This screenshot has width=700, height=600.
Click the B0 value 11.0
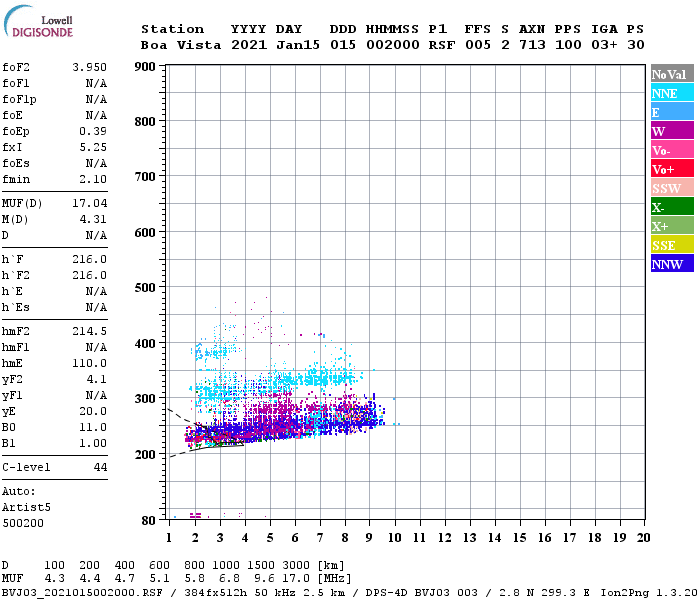[93, 428]
